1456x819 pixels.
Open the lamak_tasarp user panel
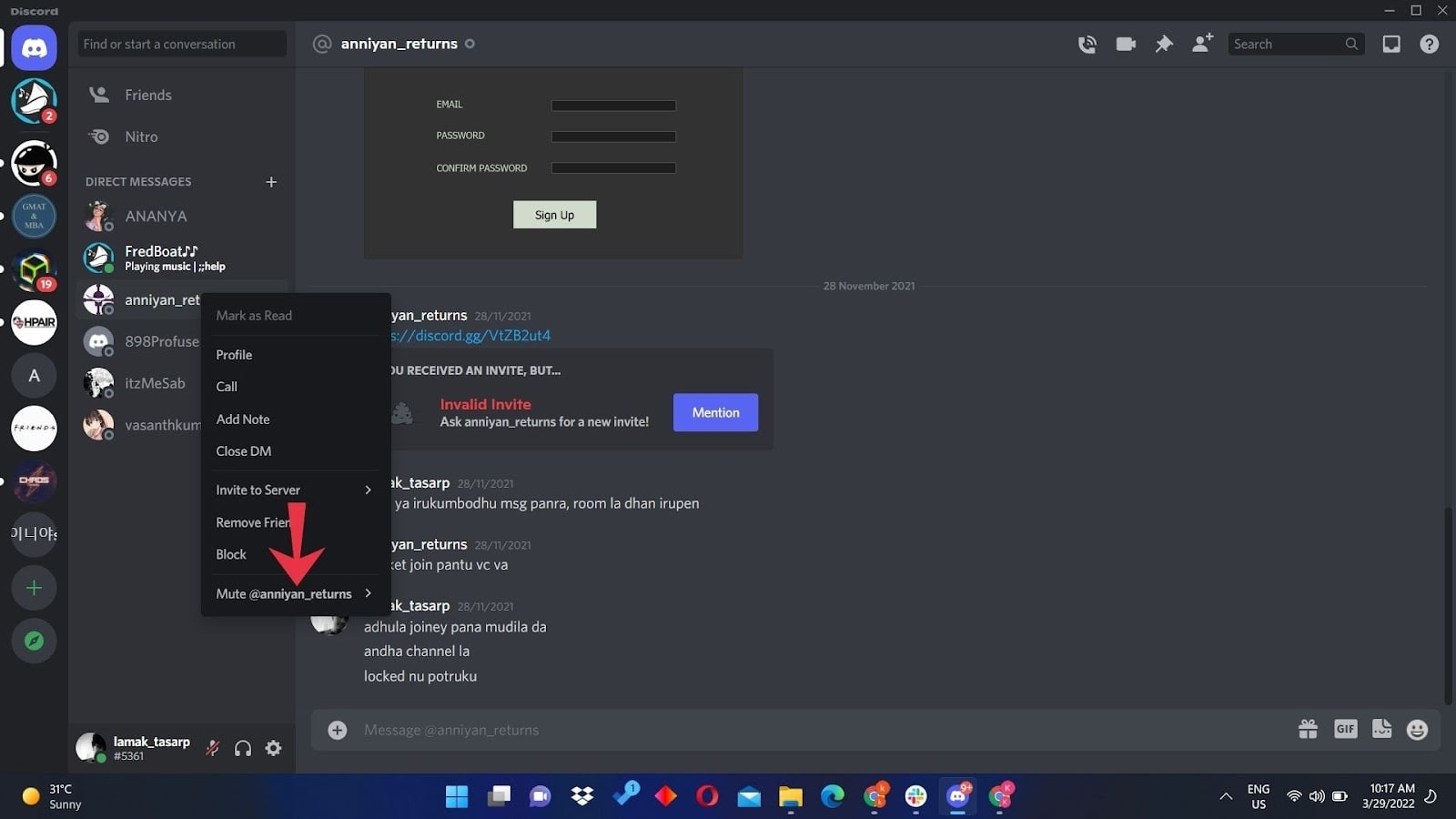coord(135,748)
